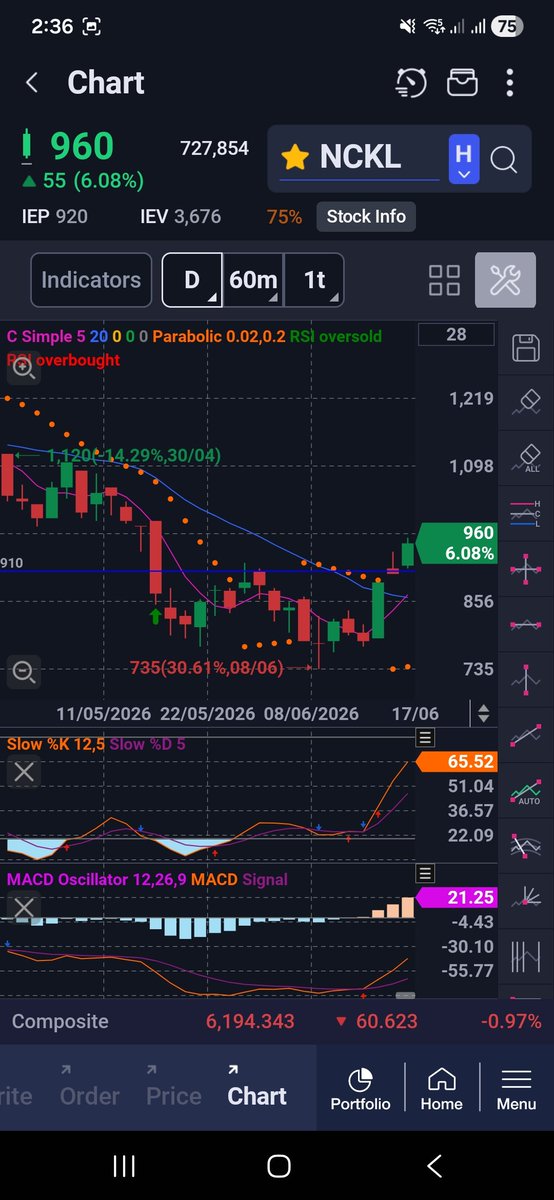
Task: Tap the IEP 920 text
Action: pos(54,216)
